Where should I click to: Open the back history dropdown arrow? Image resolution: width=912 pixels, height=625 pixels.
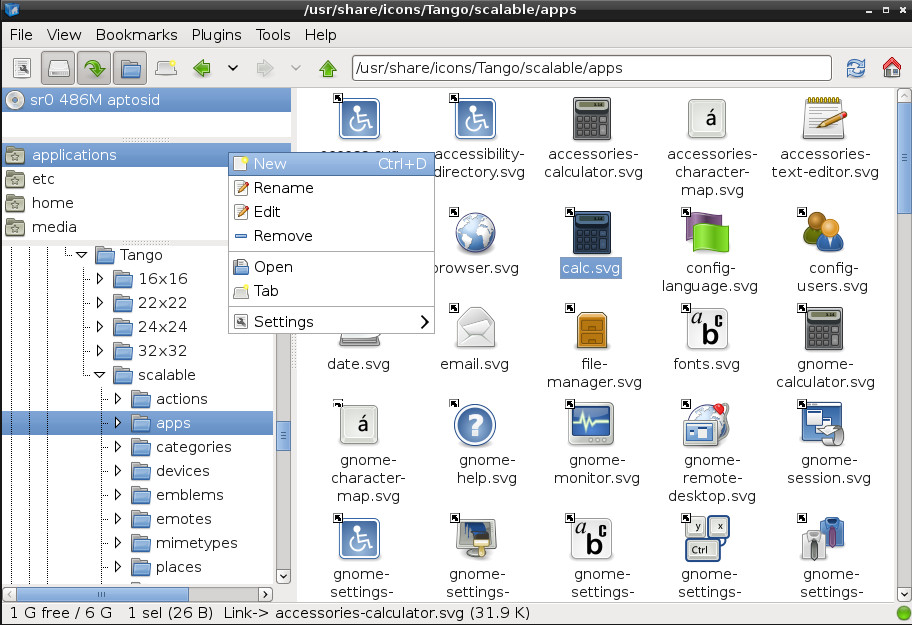pyautogui.click(x=233, y=69)
